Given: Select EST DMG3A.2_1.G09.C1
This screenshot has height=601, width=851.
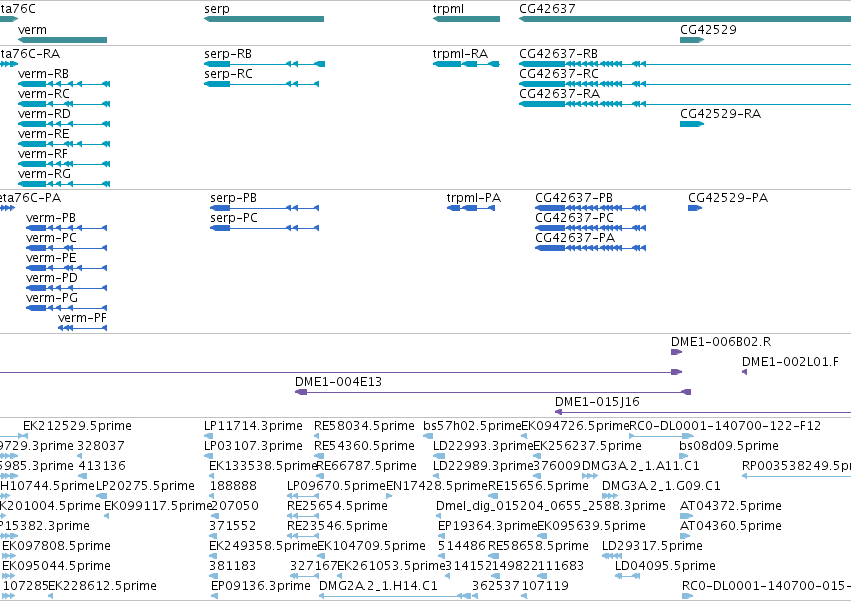Looking at the screenshot, I should pyautogui.click(x=661, y=486).
